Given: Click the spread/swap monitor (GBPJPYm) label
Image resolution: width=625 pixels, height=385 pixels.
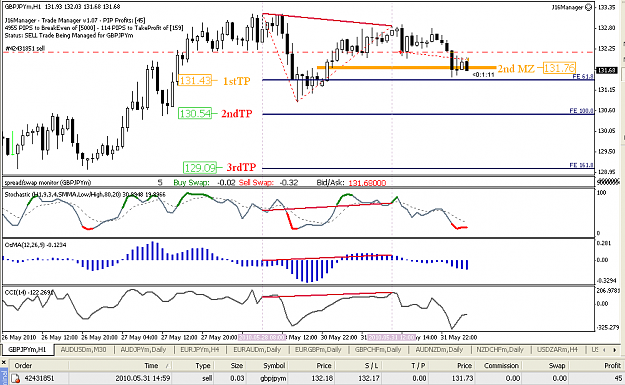Looking at the screenshot, I should [x=47, y=183].
